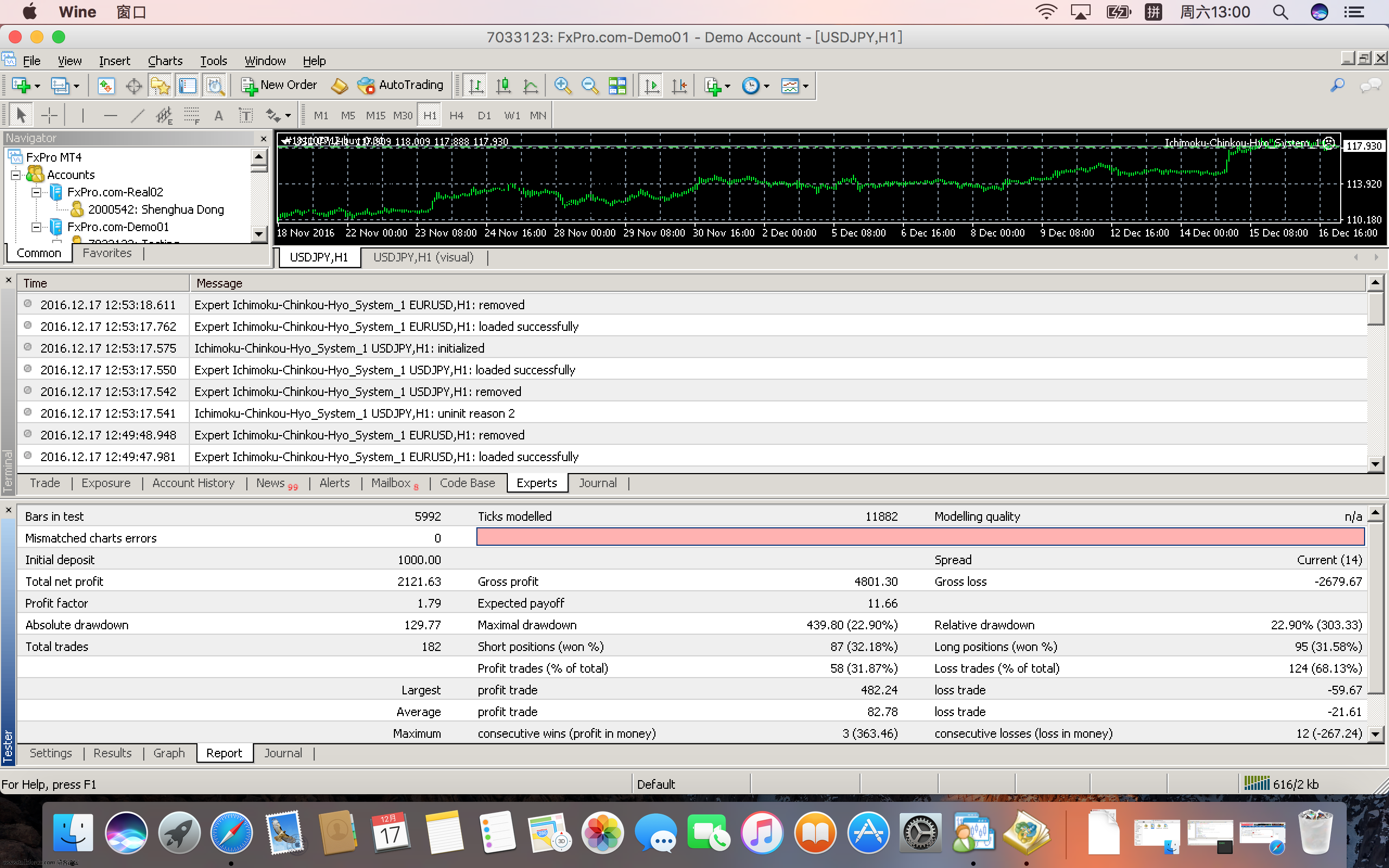Open the New Chart toolbar icon
This screenshot has height=868, width=1389.
(21, 86)
